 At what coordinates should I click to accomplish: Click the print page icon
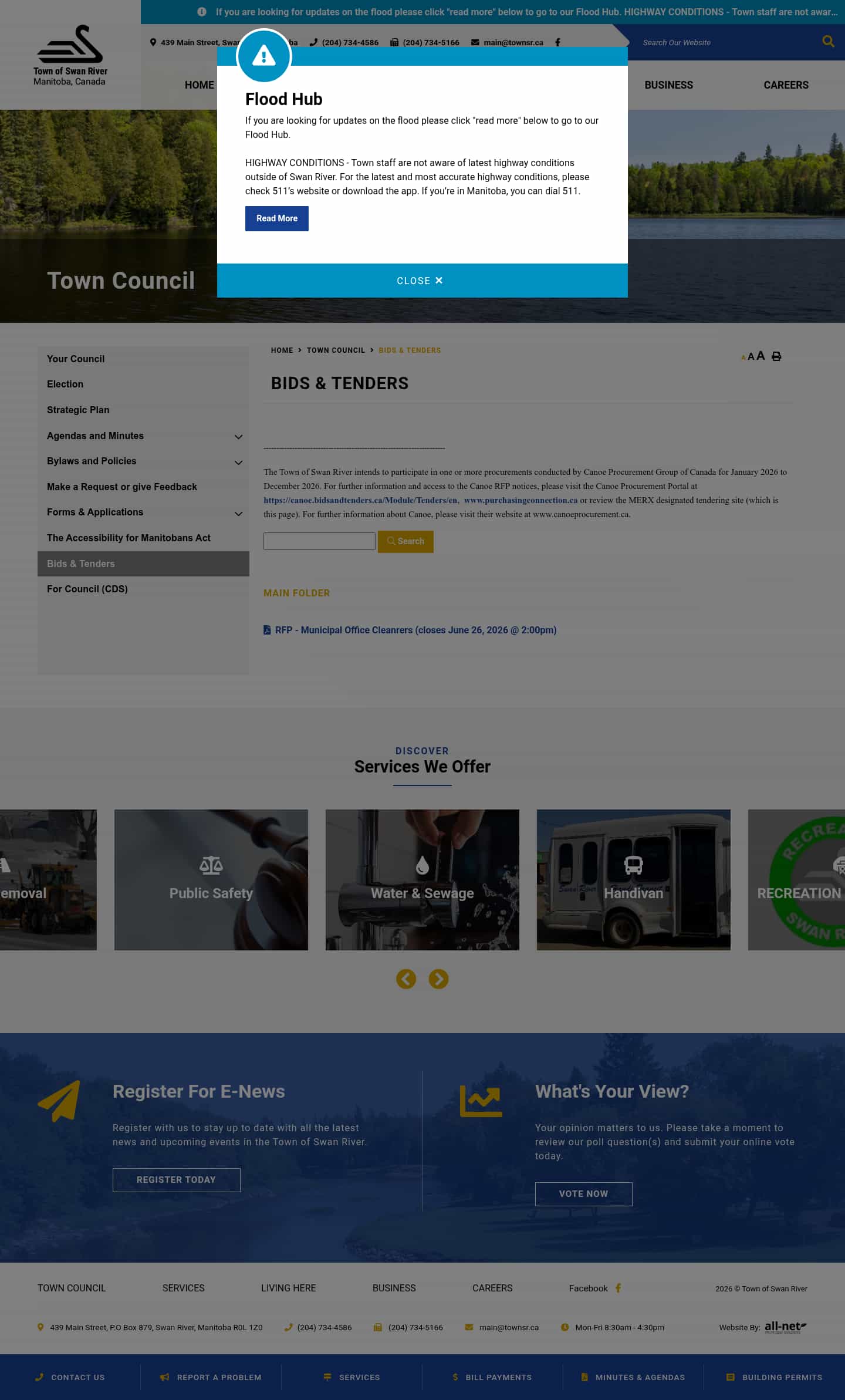point(776,356)
